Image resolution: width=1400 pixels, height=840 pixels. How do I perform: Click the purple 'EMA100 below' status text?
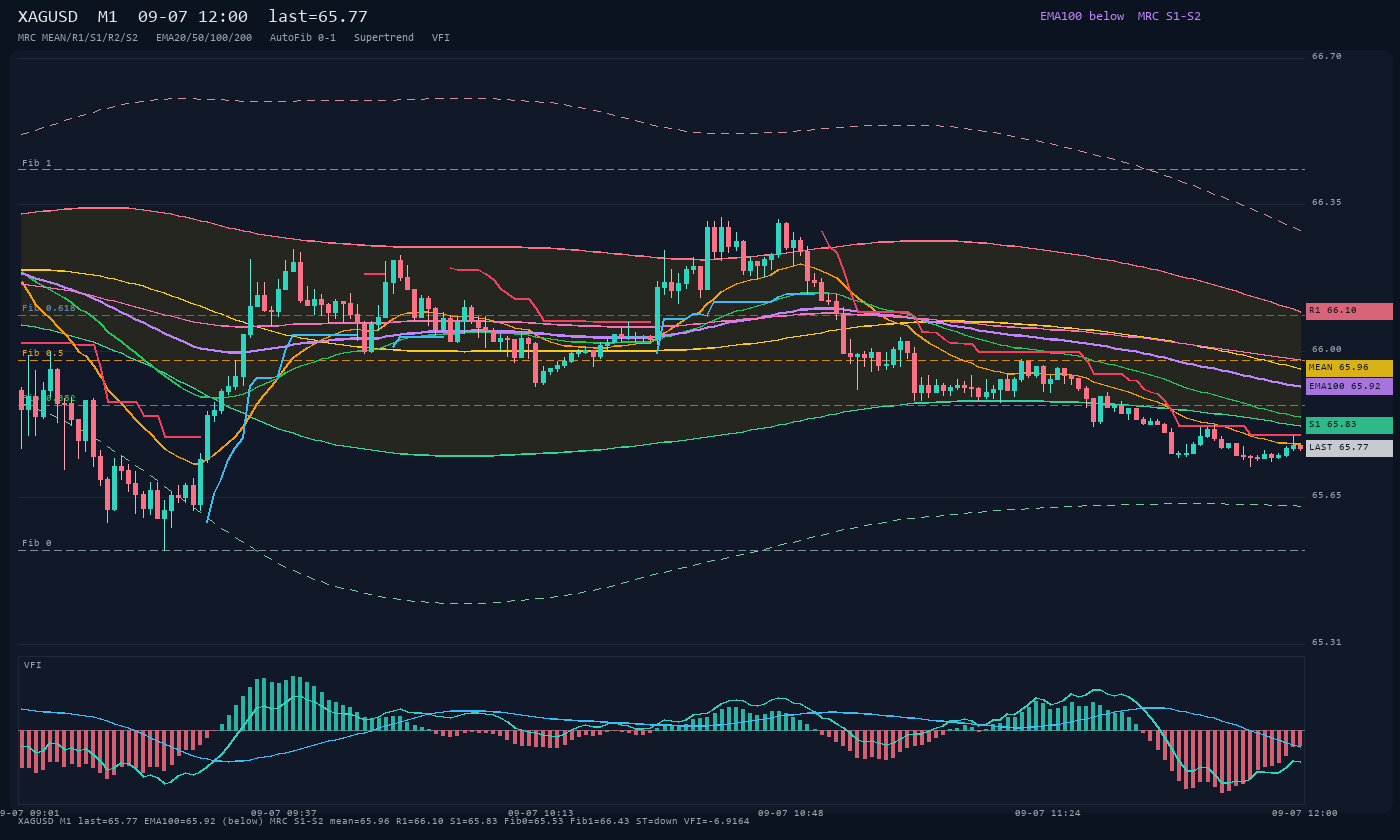click(x=1082, y=16)
